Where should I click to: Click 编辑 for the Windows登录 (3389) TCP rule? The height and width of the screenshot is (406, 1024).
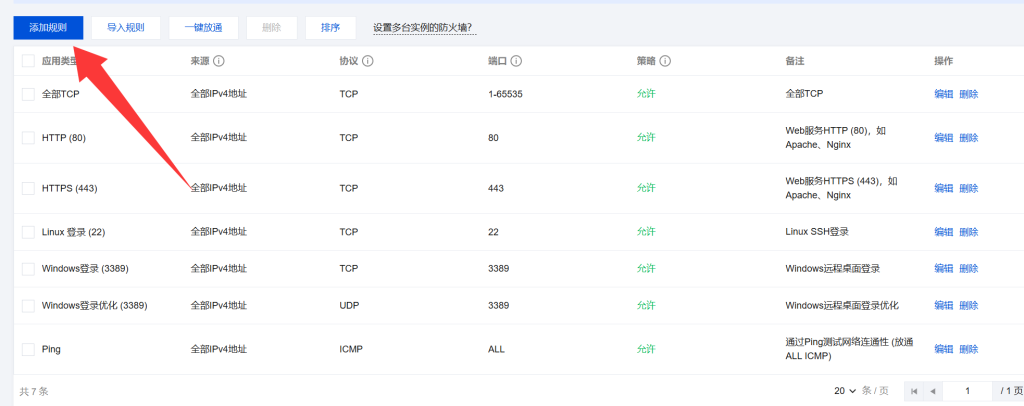point(943,268)
